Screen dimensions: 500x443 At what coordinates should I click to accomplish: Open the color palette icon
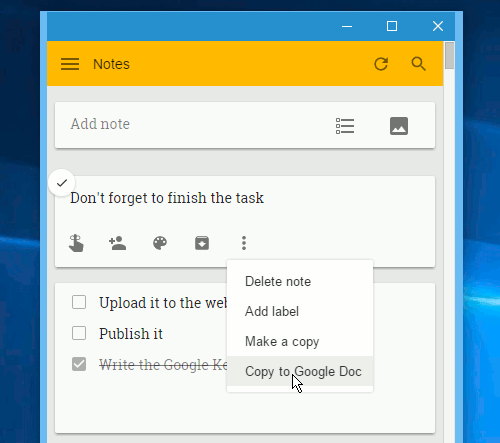(160, 243)
